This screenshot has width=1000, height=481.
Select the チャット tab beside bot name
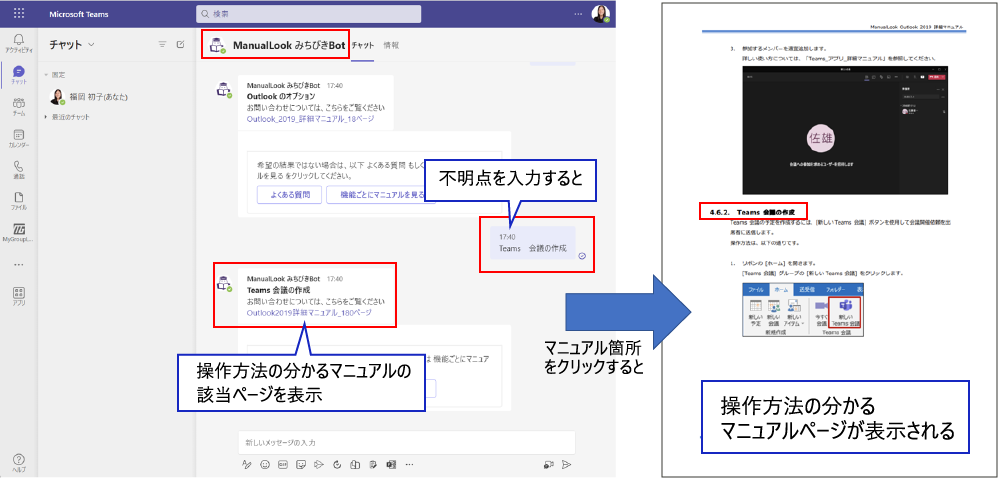pos(363,46)
